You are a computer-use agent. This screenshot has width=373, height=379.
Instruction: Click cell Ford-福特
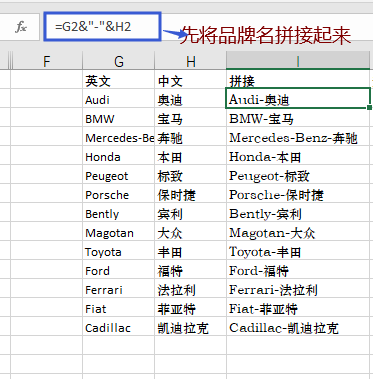pyautogui.click(x=298, y=270)
